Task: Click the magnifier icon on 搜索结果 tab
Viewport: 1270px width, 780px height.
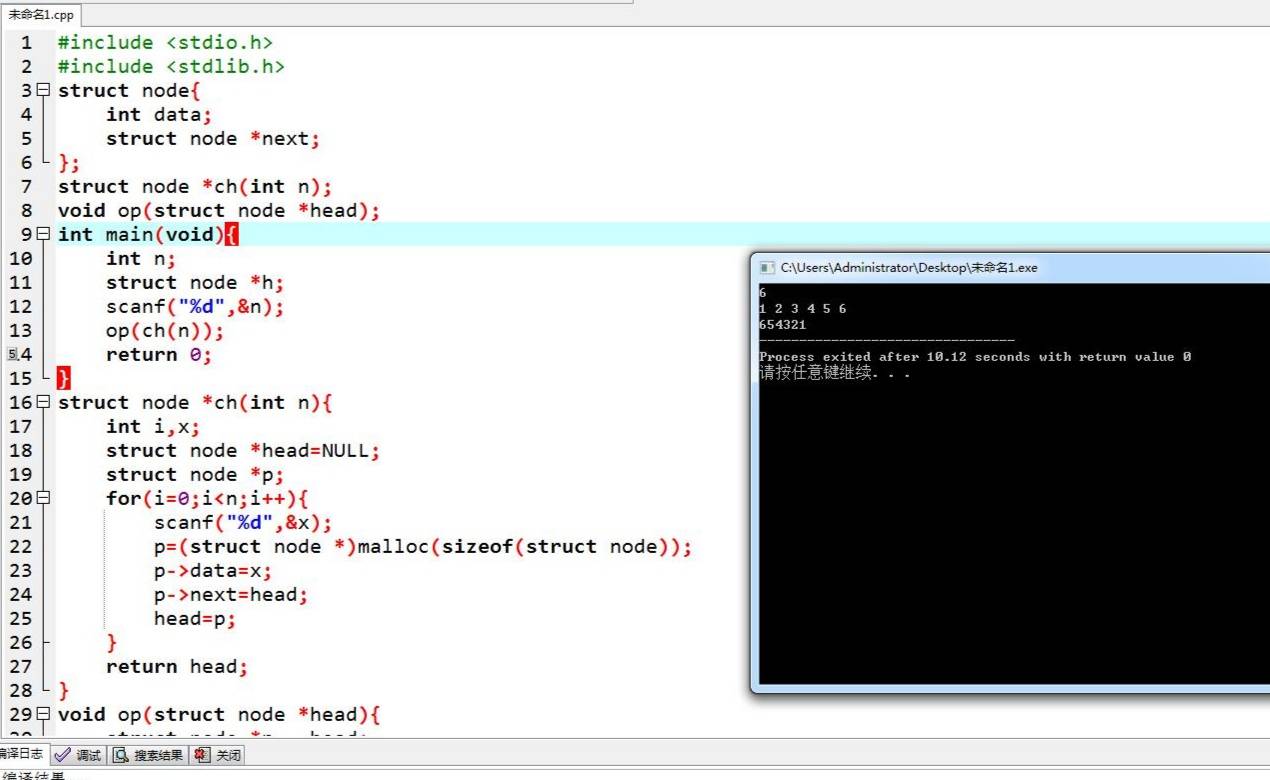Action: (121, 755)
